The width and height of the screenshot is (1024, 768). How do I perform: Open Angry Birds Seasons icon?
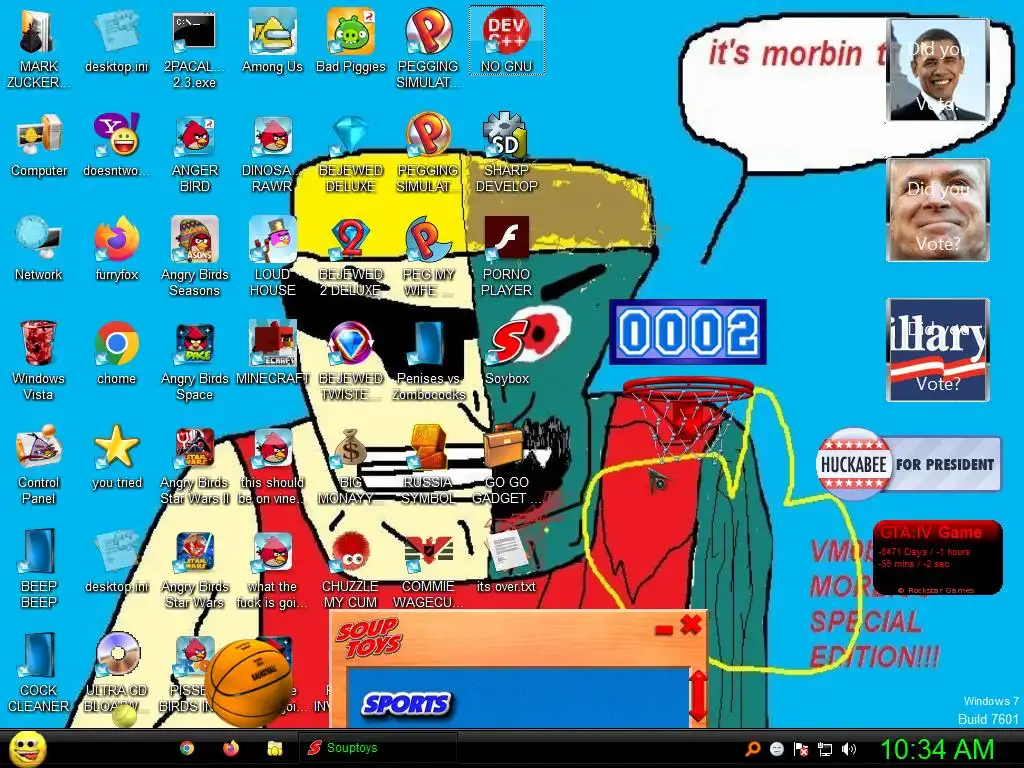click(195, 257)
